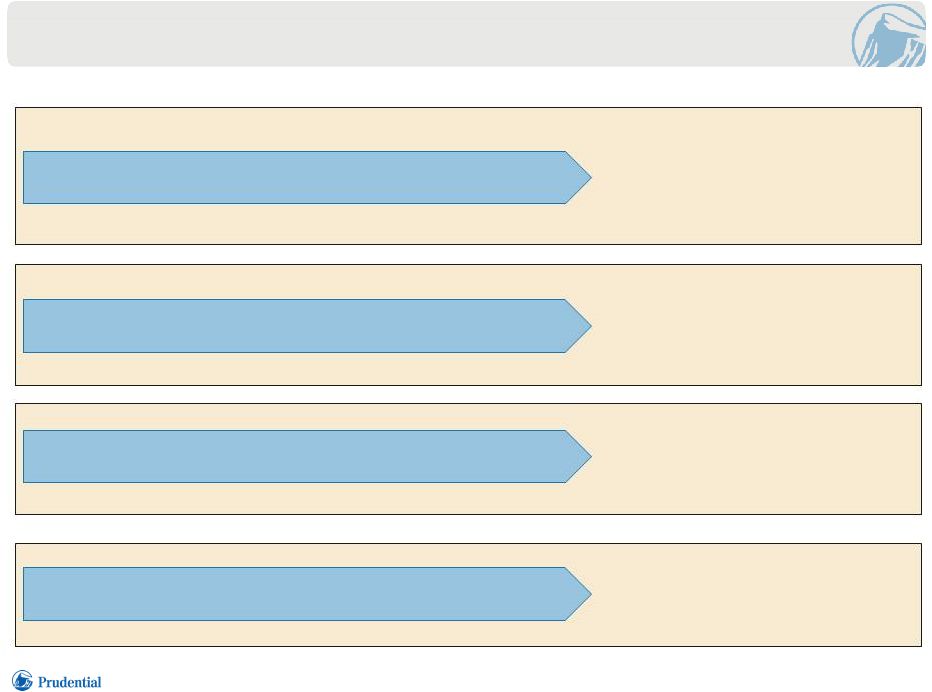Select the second blue arrow shape
Image resolution: width=932 pixels, height=692 pixels.
tap(307, 326)
